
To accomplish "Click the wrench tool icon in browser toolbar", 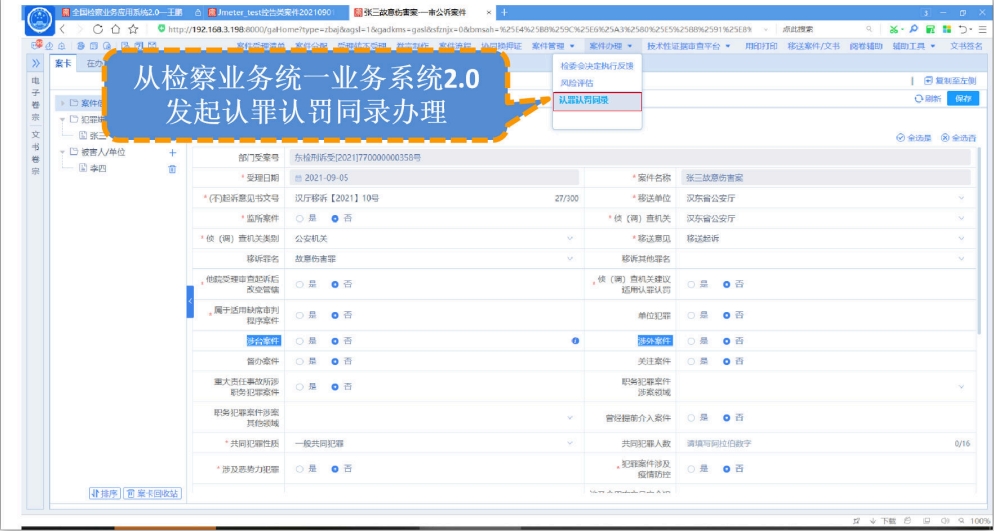I will (x=913, y=29).
